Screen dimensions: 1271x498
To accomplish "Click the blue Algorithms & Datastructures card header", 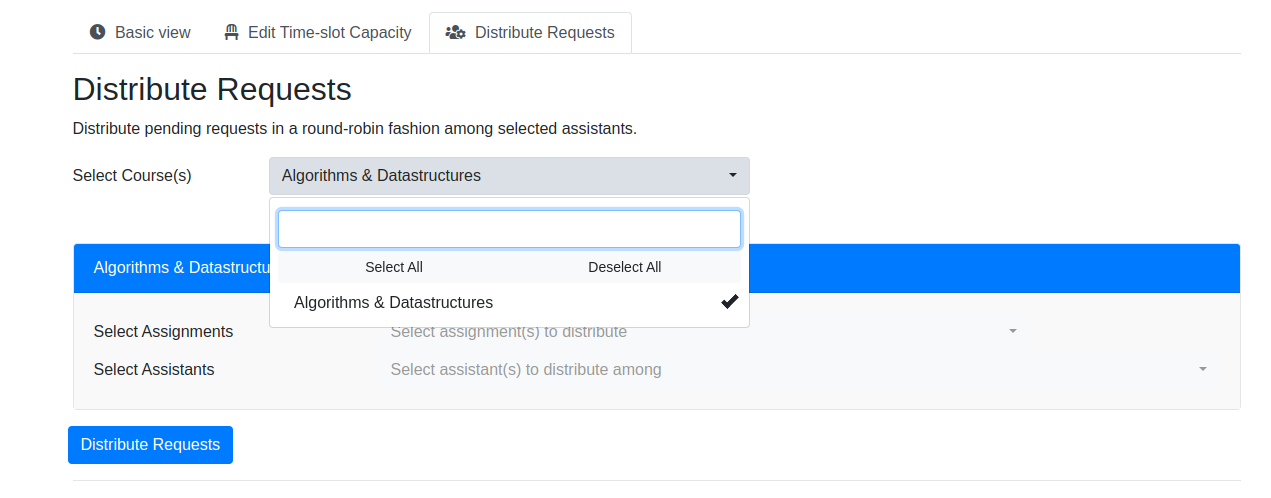I will coord(657,268).
